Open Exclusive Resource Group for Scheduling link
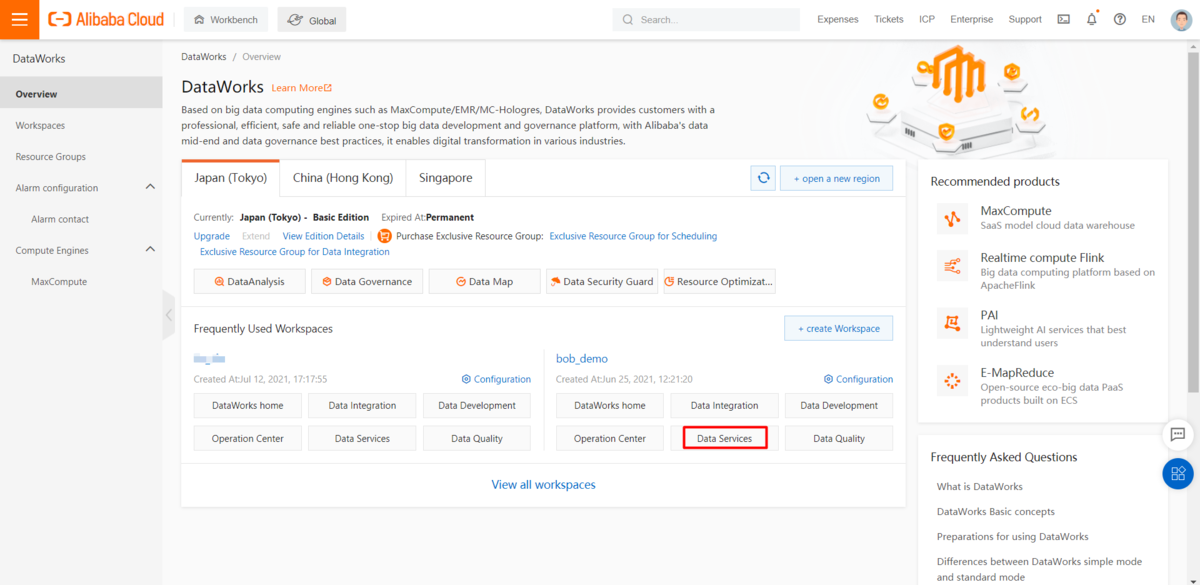Screen dimensions: 1200x585 (x=633, y=236)
